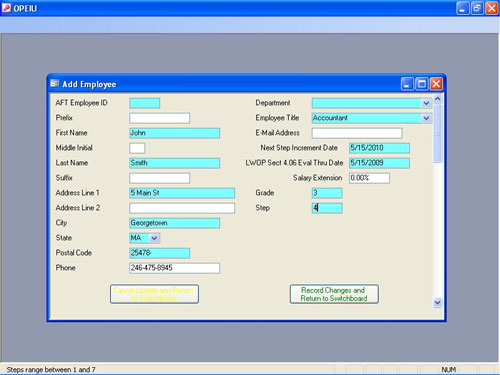Image resolution: width=500 pixels, height=375 pixels.
Task: Click the 'Last Name' label
Action: [x=72, y=163]
